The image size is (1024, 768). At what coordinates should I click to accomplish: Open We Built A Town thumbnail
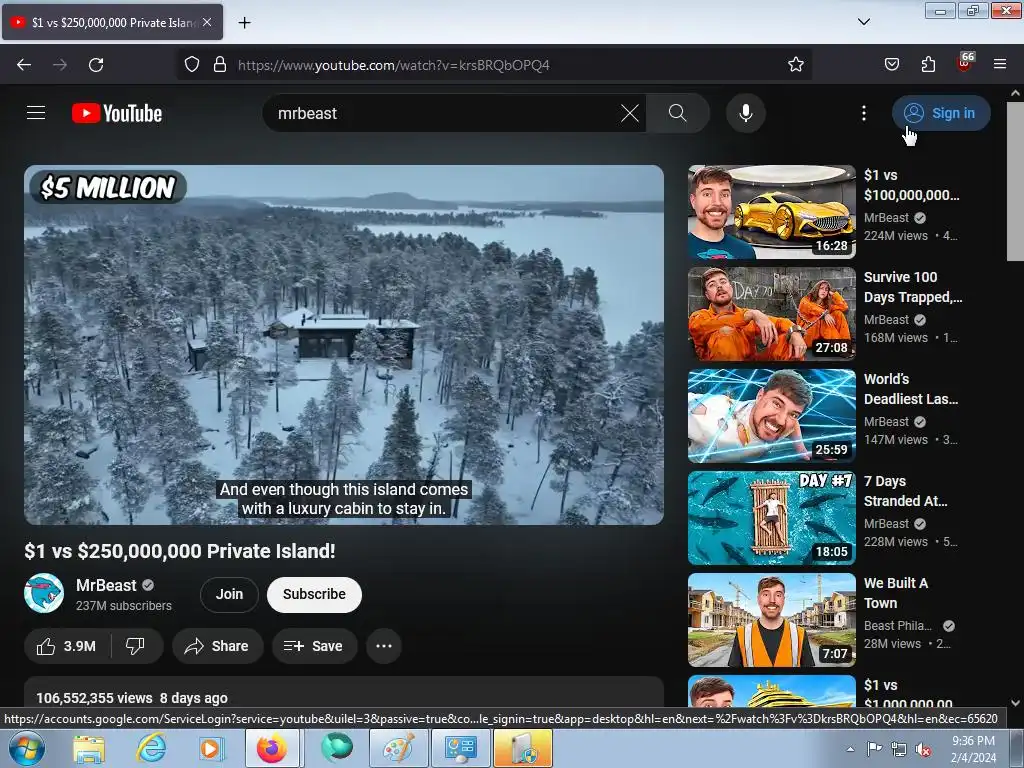[x=772, y=620]
